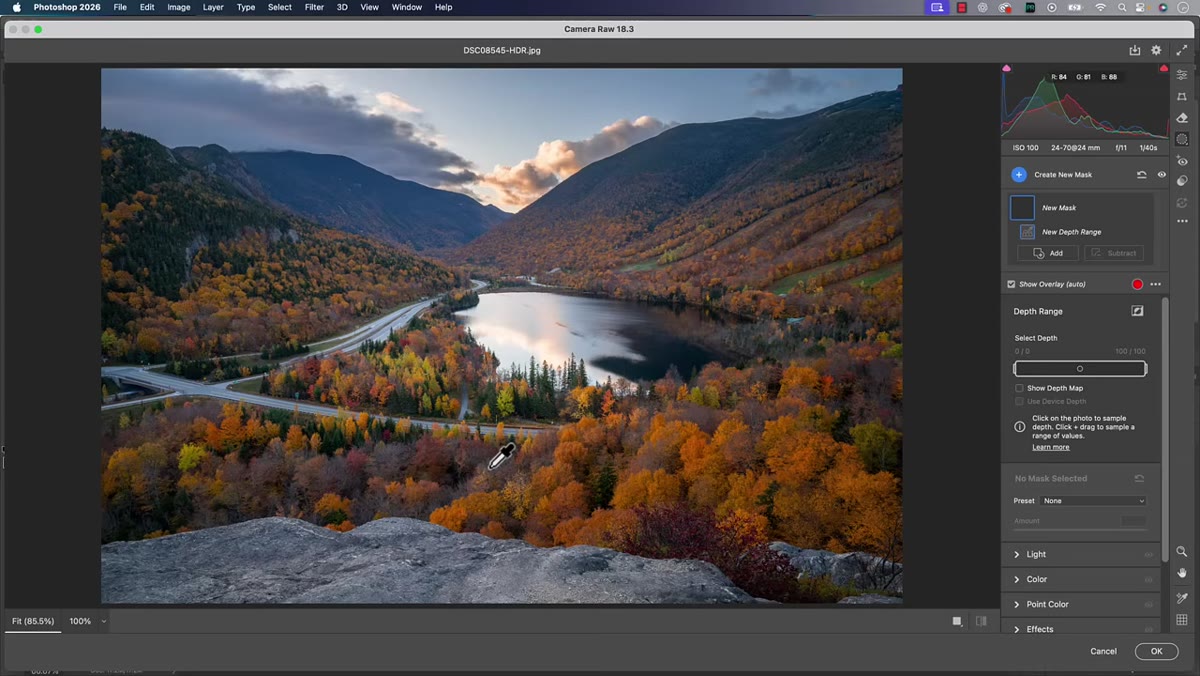The height and width of the screenshot is (676, 1200).
Task: Select the Crop and Geometry tool
Action: point(1182,97)
